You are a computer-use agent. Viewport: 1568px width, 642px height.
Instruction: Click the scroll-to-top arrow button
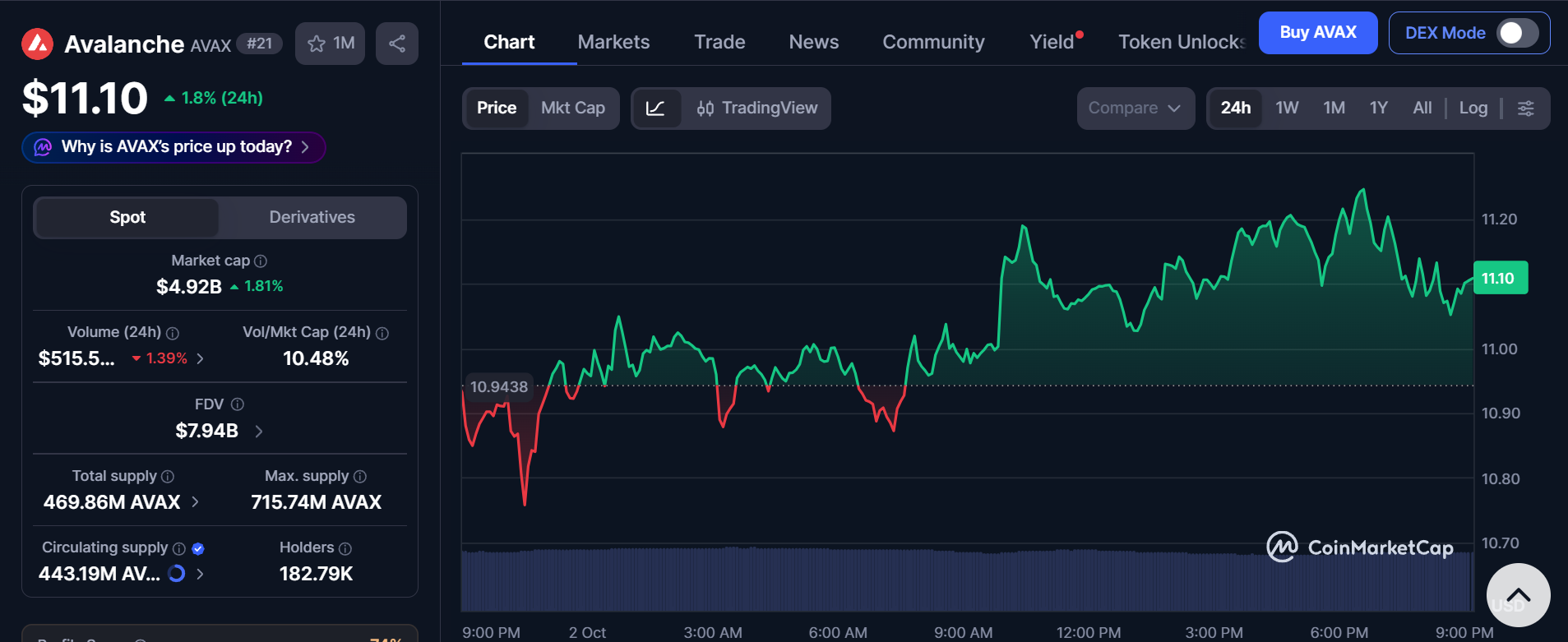(x=1519, y=595)
